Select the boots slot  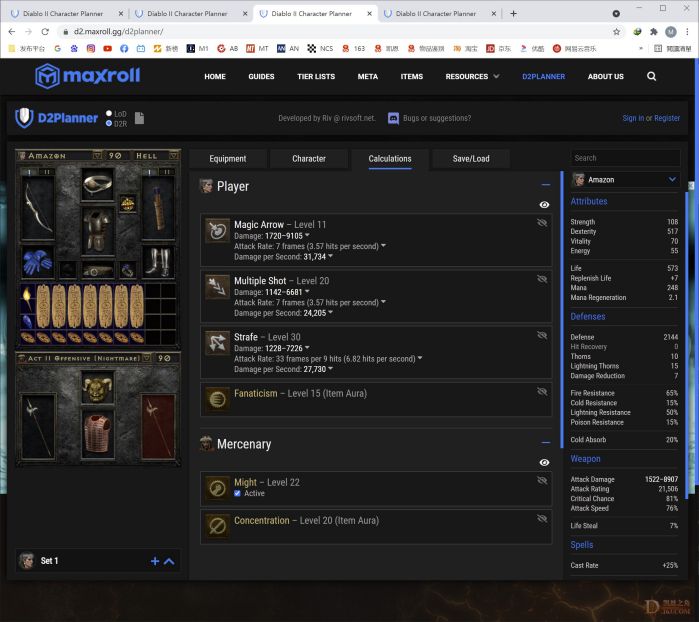[x=158, y=262]
